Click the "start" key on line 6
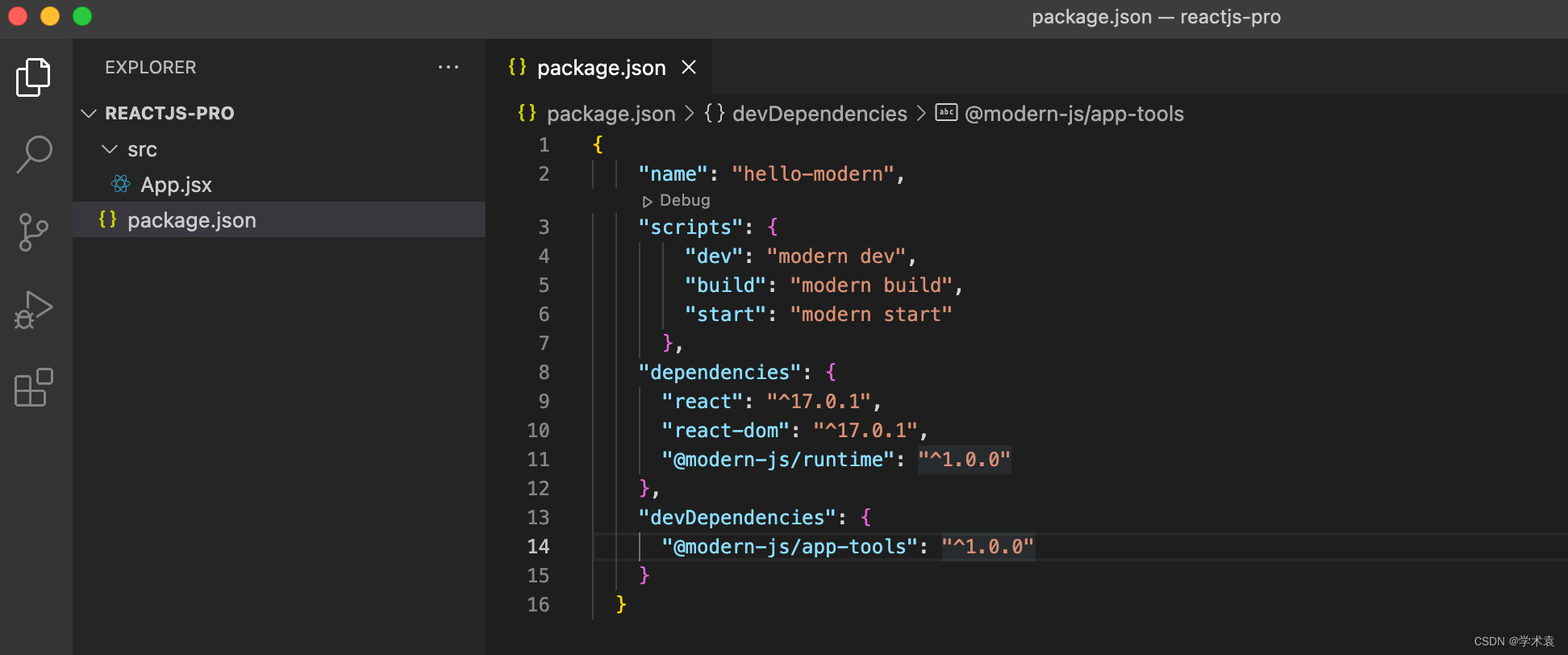This screenshot has width=1568, height=655. pos(726,314)
